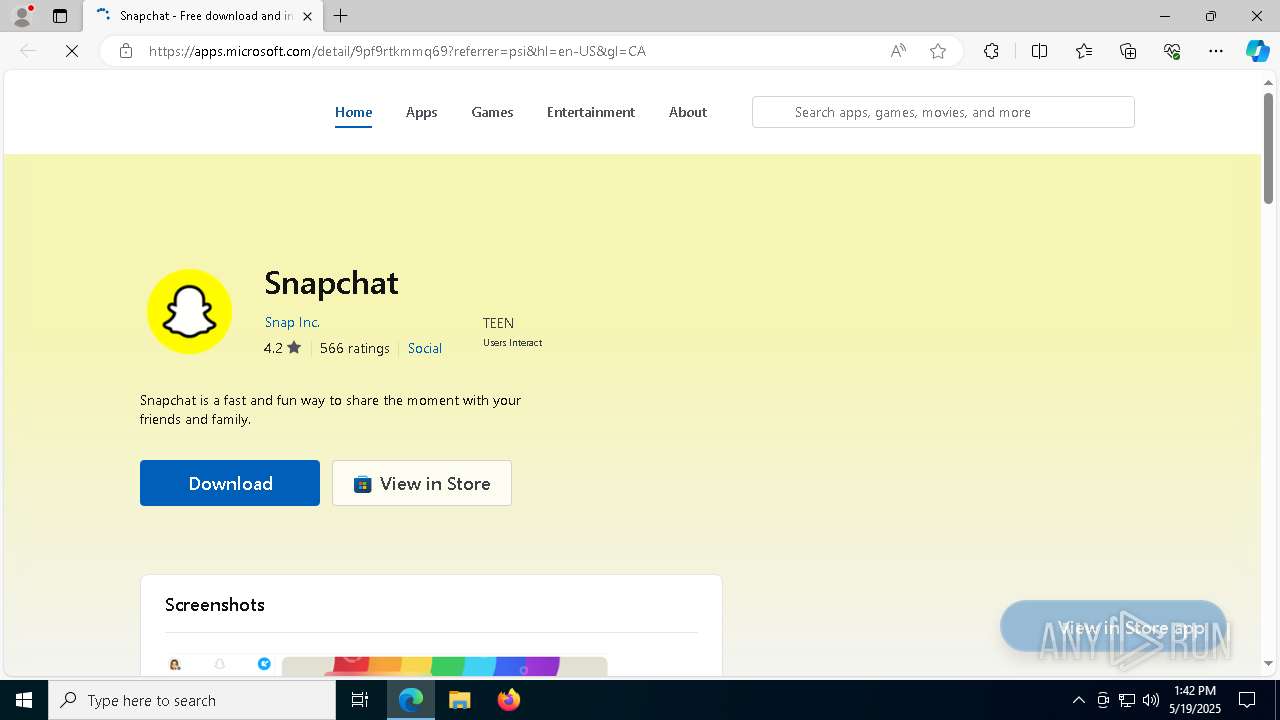Open the About page
This screenshot has height=720, width=1280.
[x=688, y=112]
